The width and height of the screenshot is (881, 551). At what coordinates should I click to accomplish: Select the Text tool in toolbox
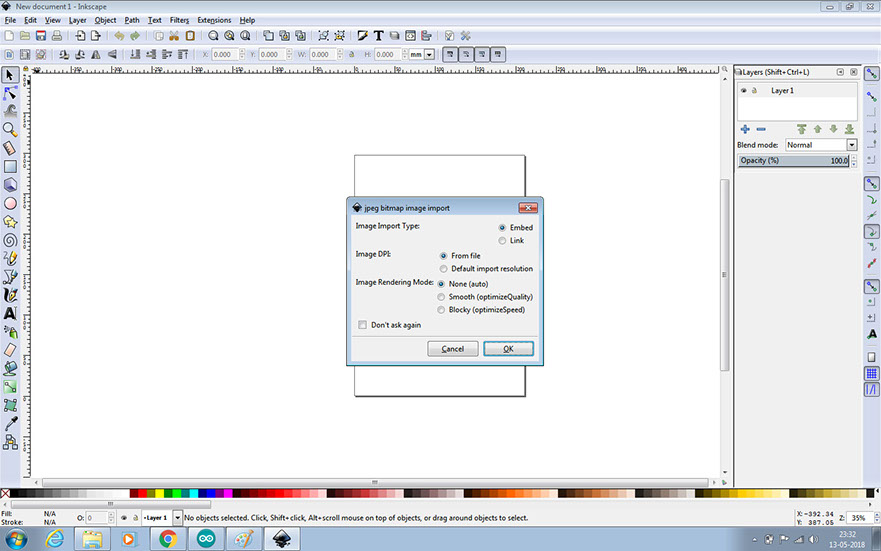(x=10, y=313)
